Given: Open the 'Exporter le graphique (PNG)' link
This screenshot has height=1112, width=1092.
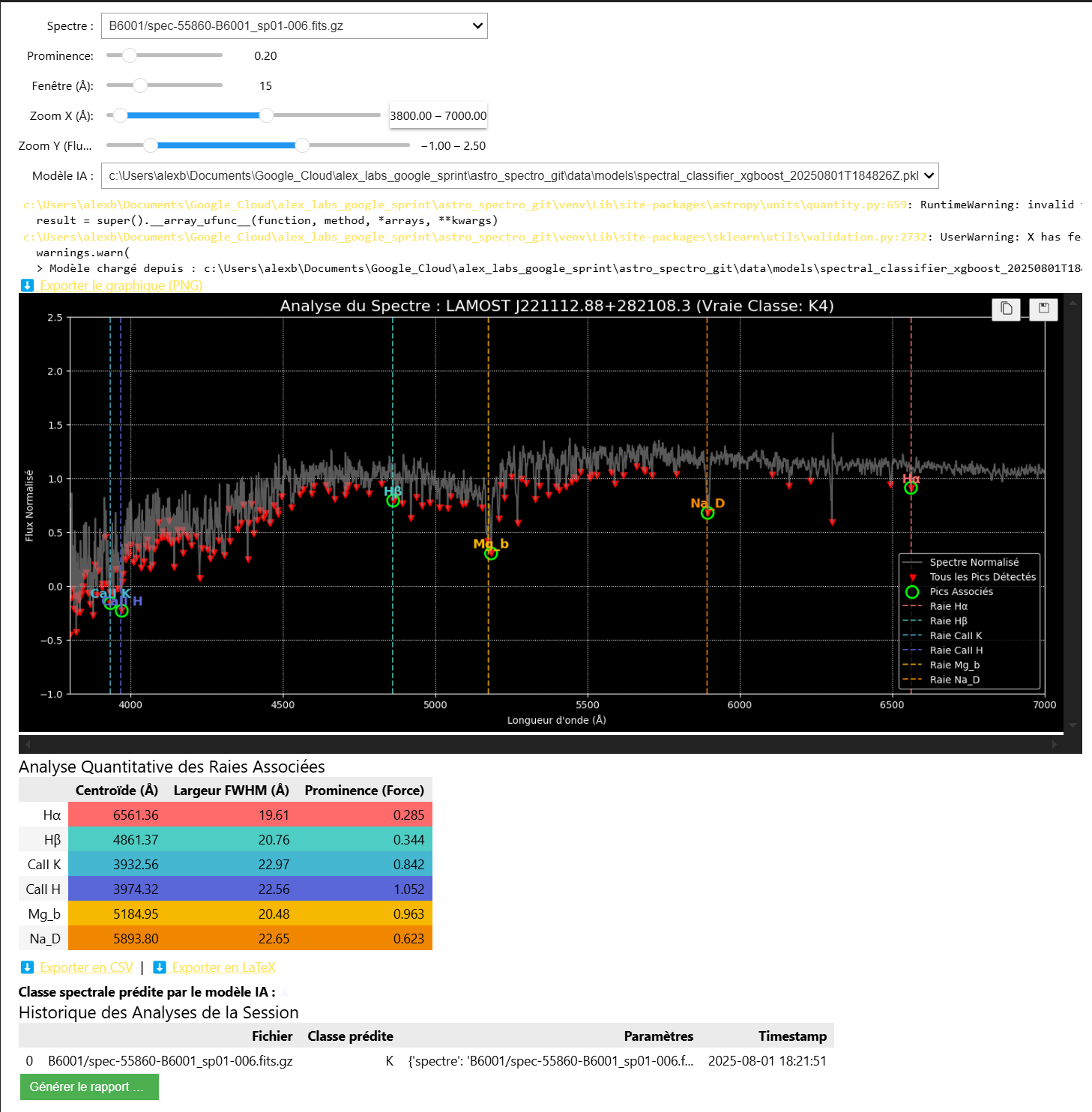Looking at the screenshot, I should tap(121, 285).
